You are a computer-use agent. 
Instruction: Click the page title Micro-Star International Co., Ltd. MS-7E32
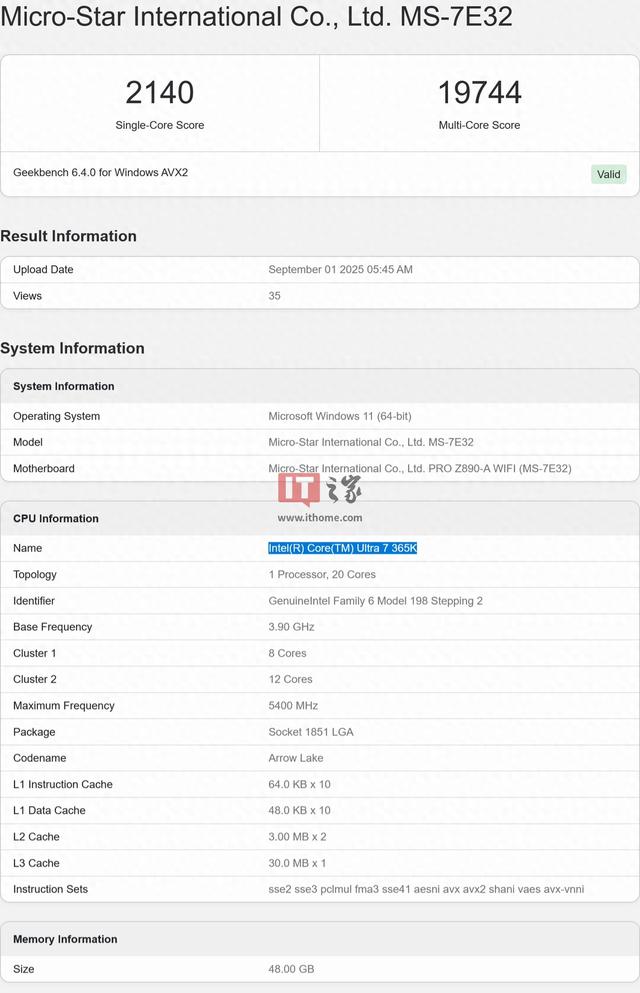click(x=256, y=16)
